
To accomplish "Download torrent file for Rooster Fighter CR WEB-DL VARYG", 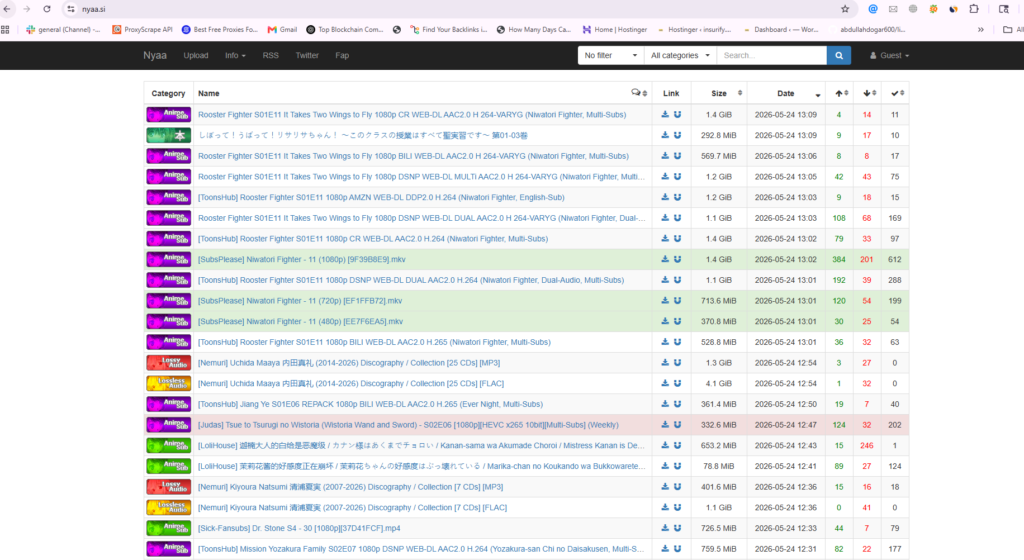I will click(x=665, y=114).
